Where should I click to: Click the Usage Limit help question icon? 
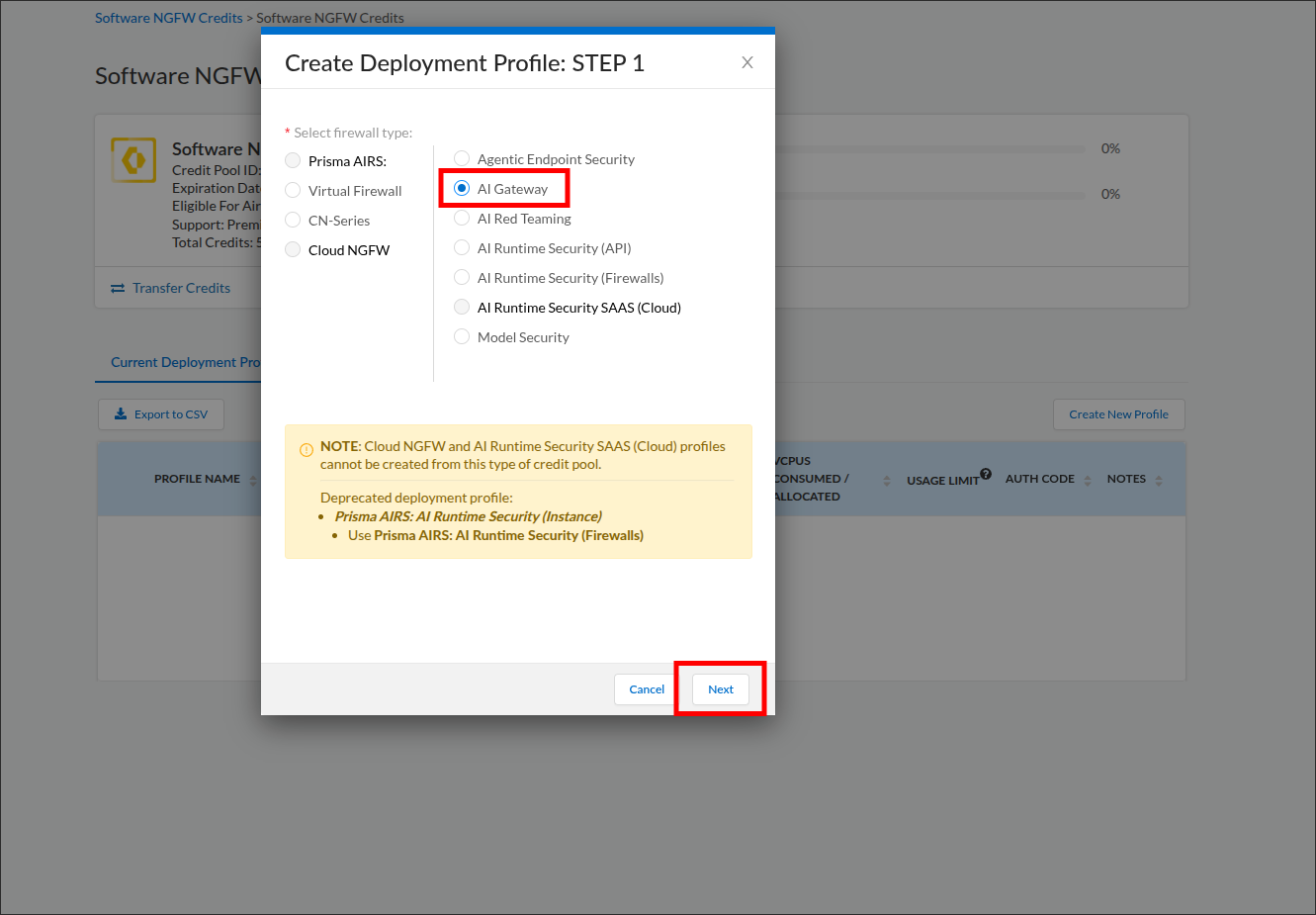[x=986, y=473]
